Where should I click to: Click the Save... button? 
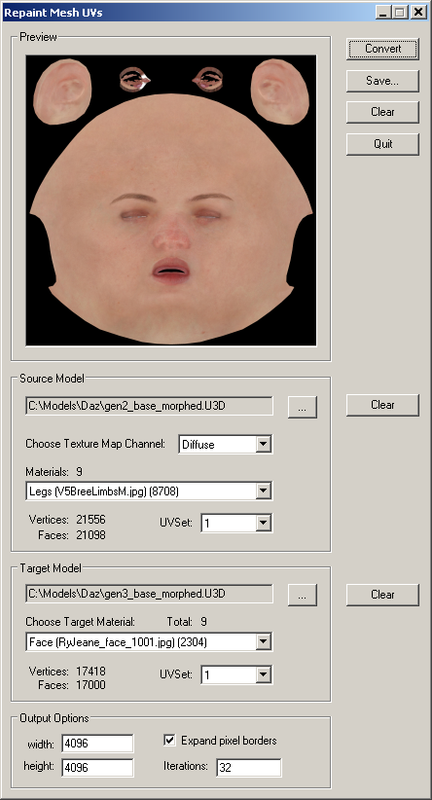383,81
